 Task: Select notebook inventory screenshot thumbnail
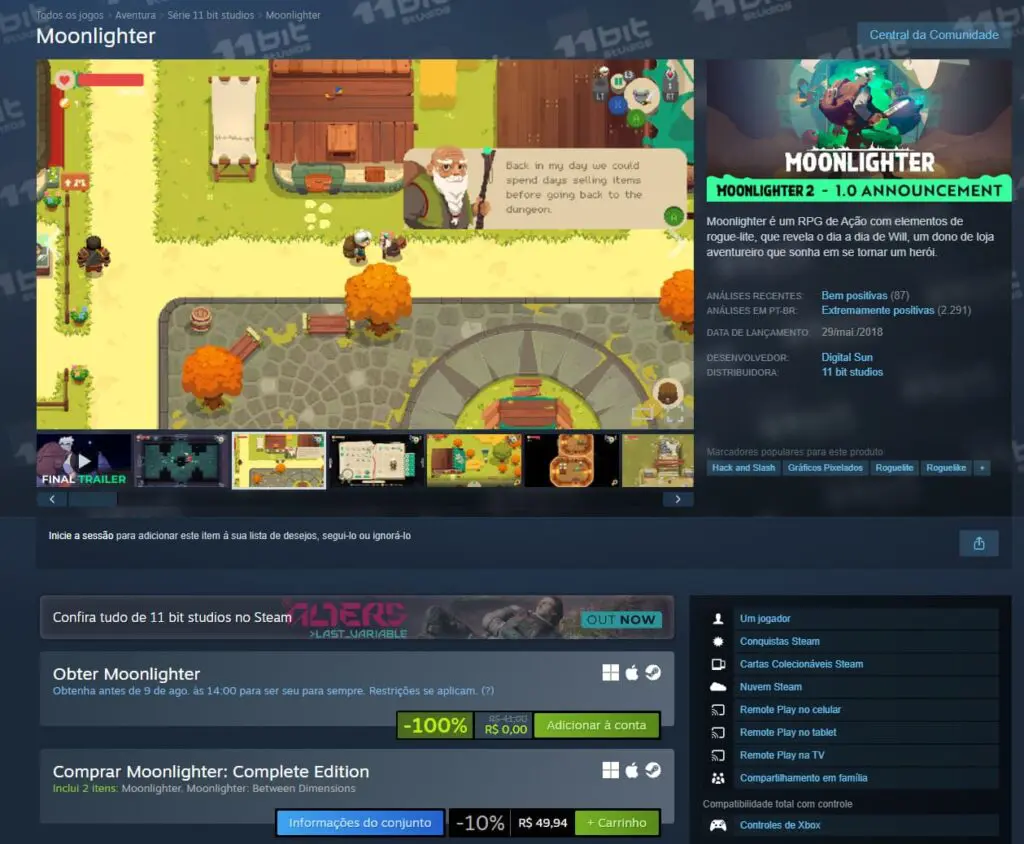(376, 461)
